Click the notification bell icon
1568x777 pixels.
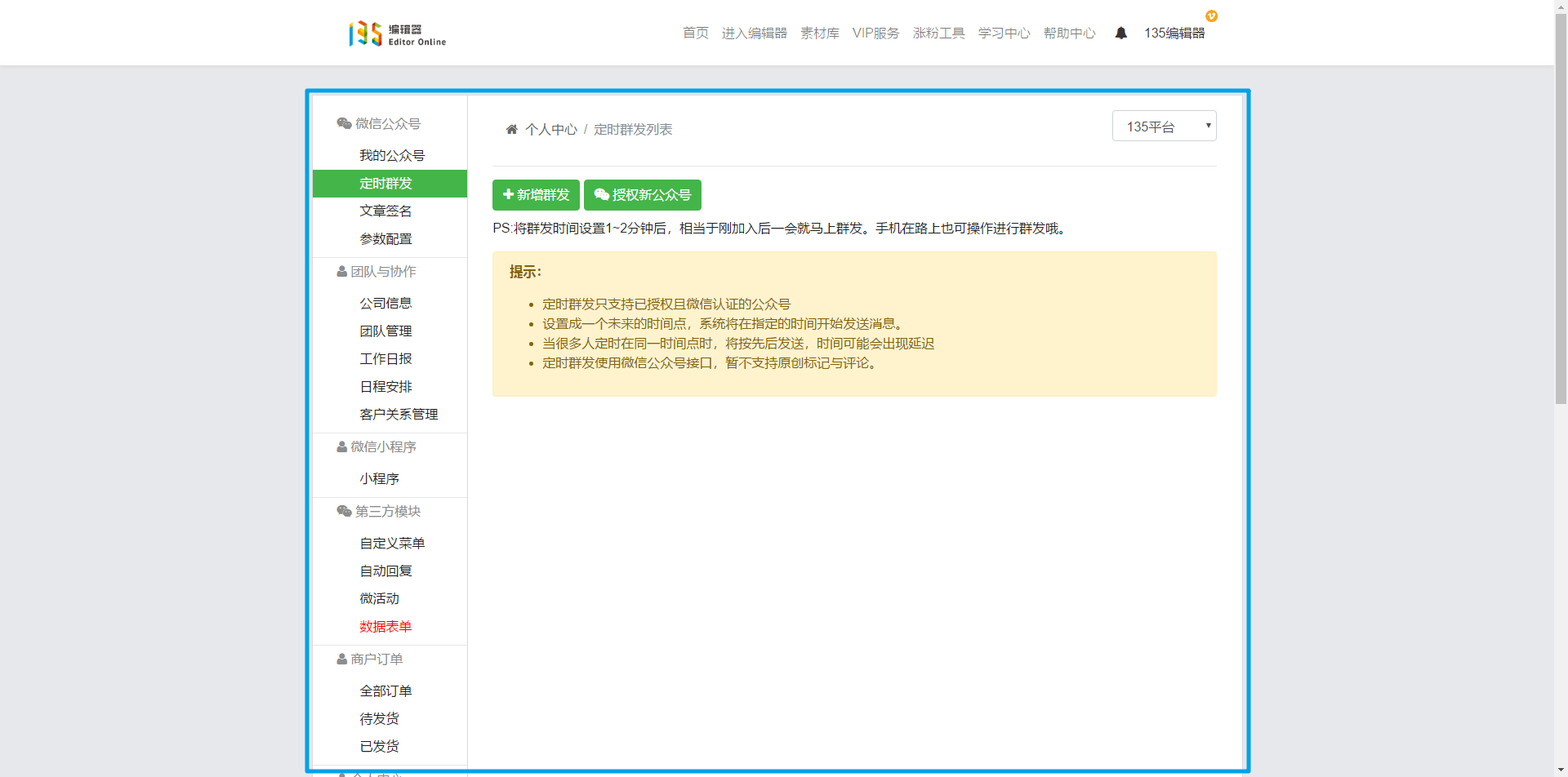1120,33
